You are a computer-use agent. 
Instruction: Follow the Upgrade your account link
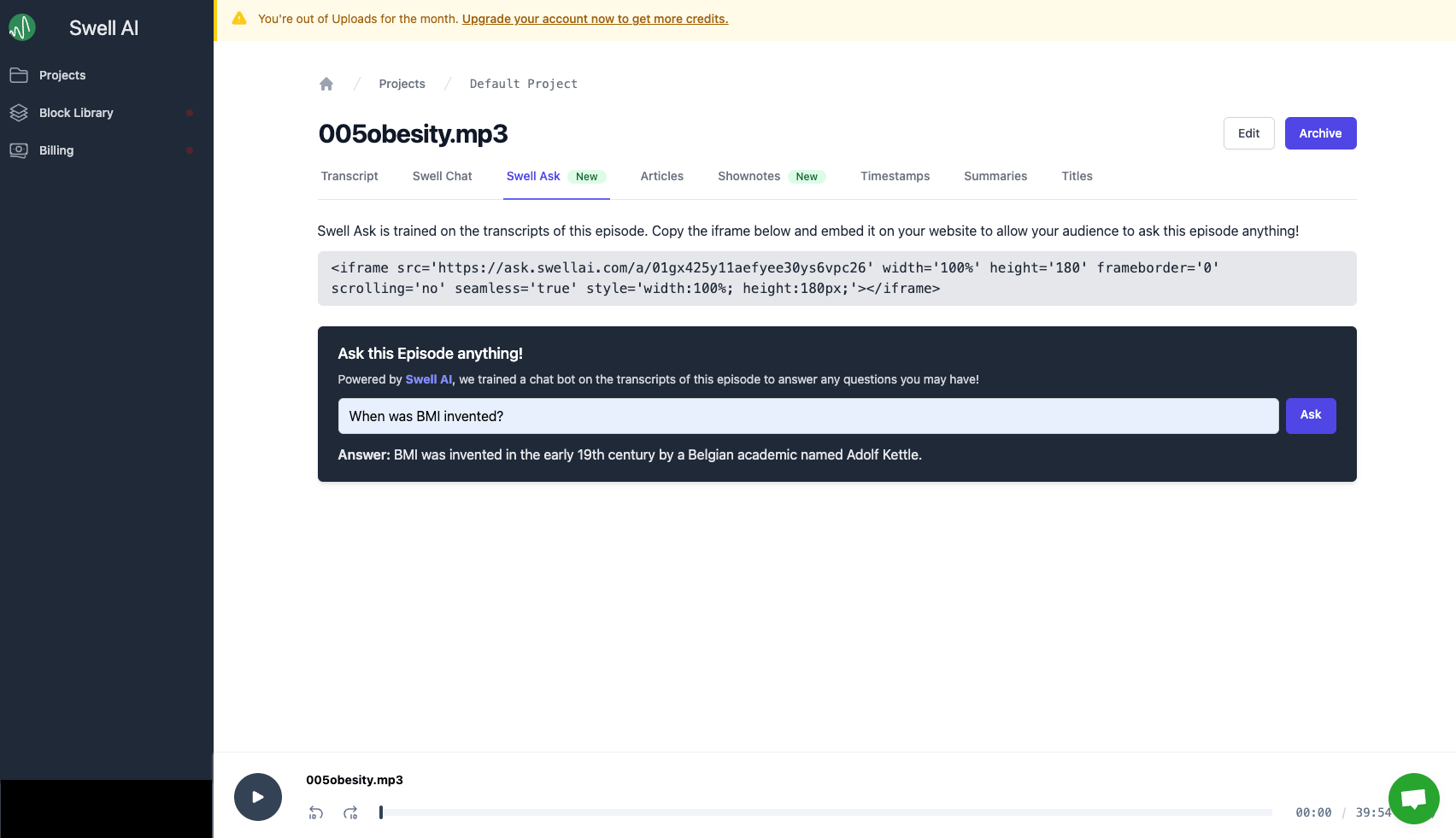595,18
